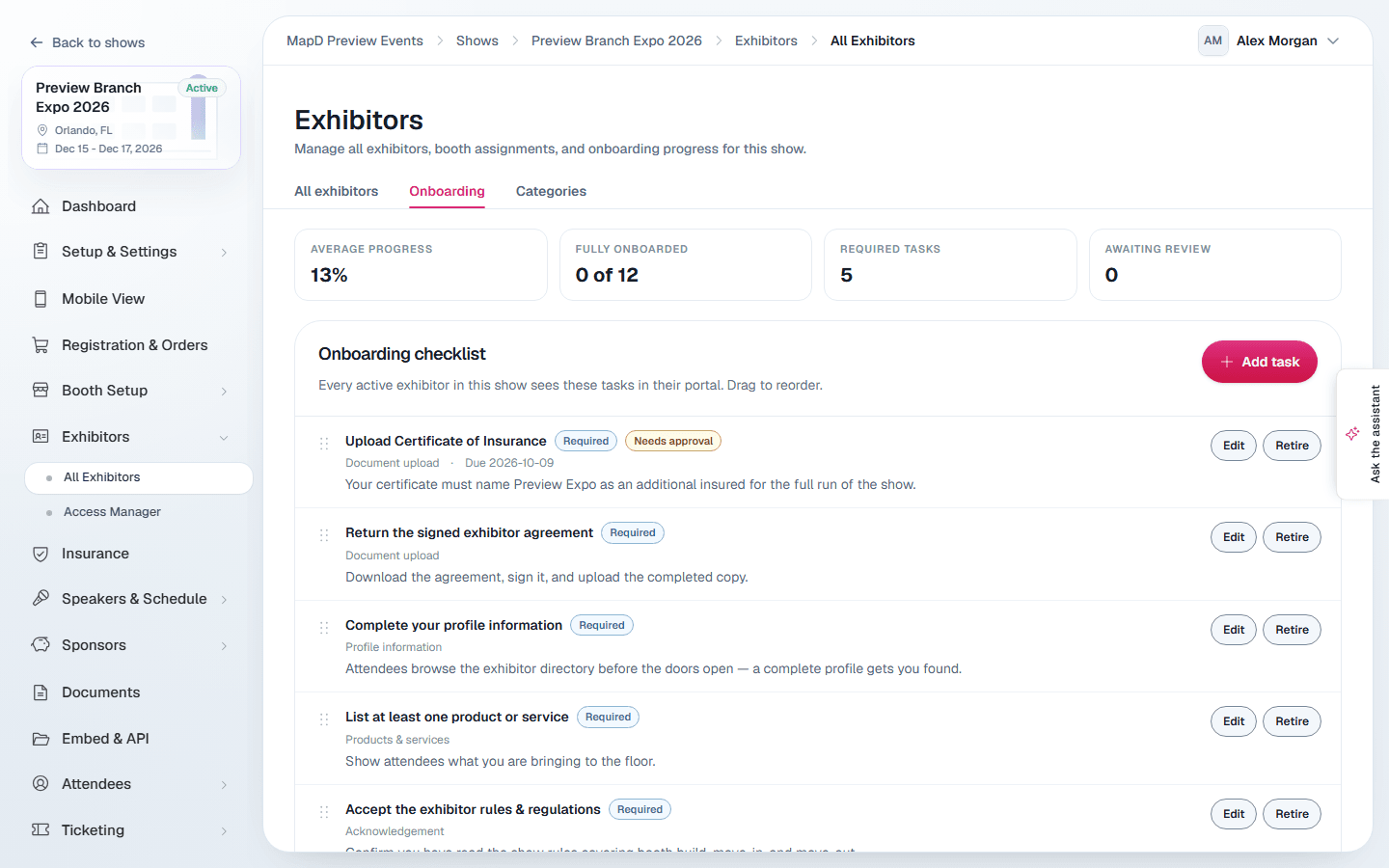Image resolution: width=1389 pixels, height=868 pixels.
Task: Edit the List at least one product task
Action: tap(1234, 721)
